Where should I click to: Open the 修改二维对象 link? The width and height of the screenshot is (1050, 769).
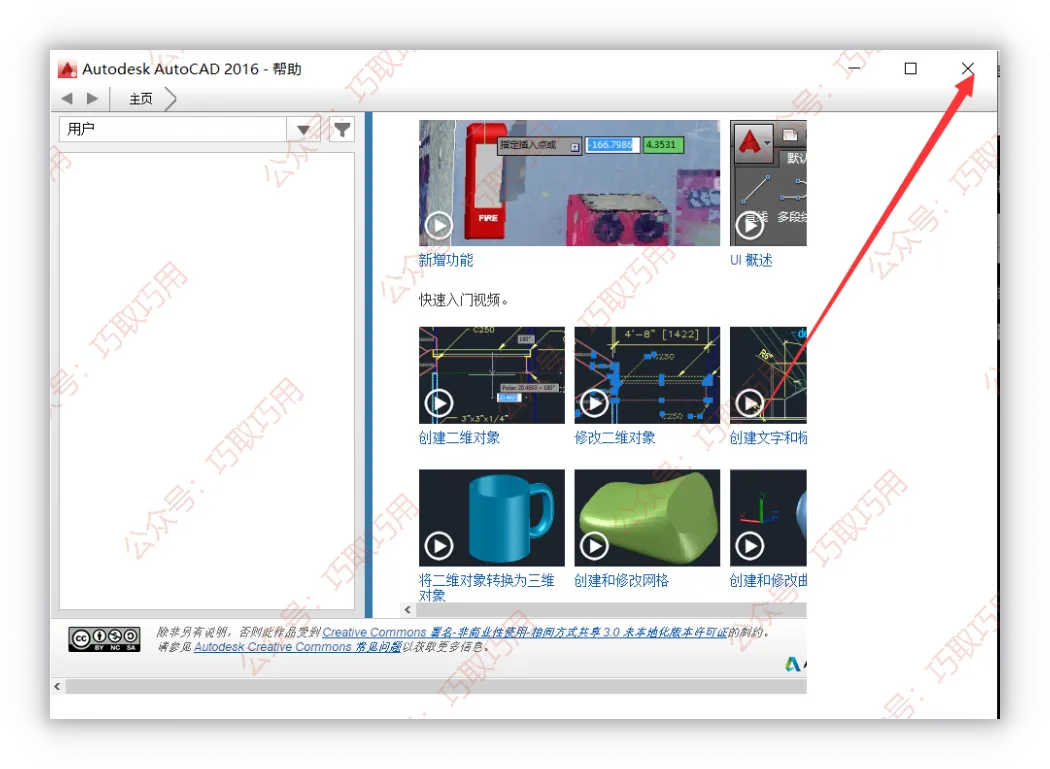(615, 437)
